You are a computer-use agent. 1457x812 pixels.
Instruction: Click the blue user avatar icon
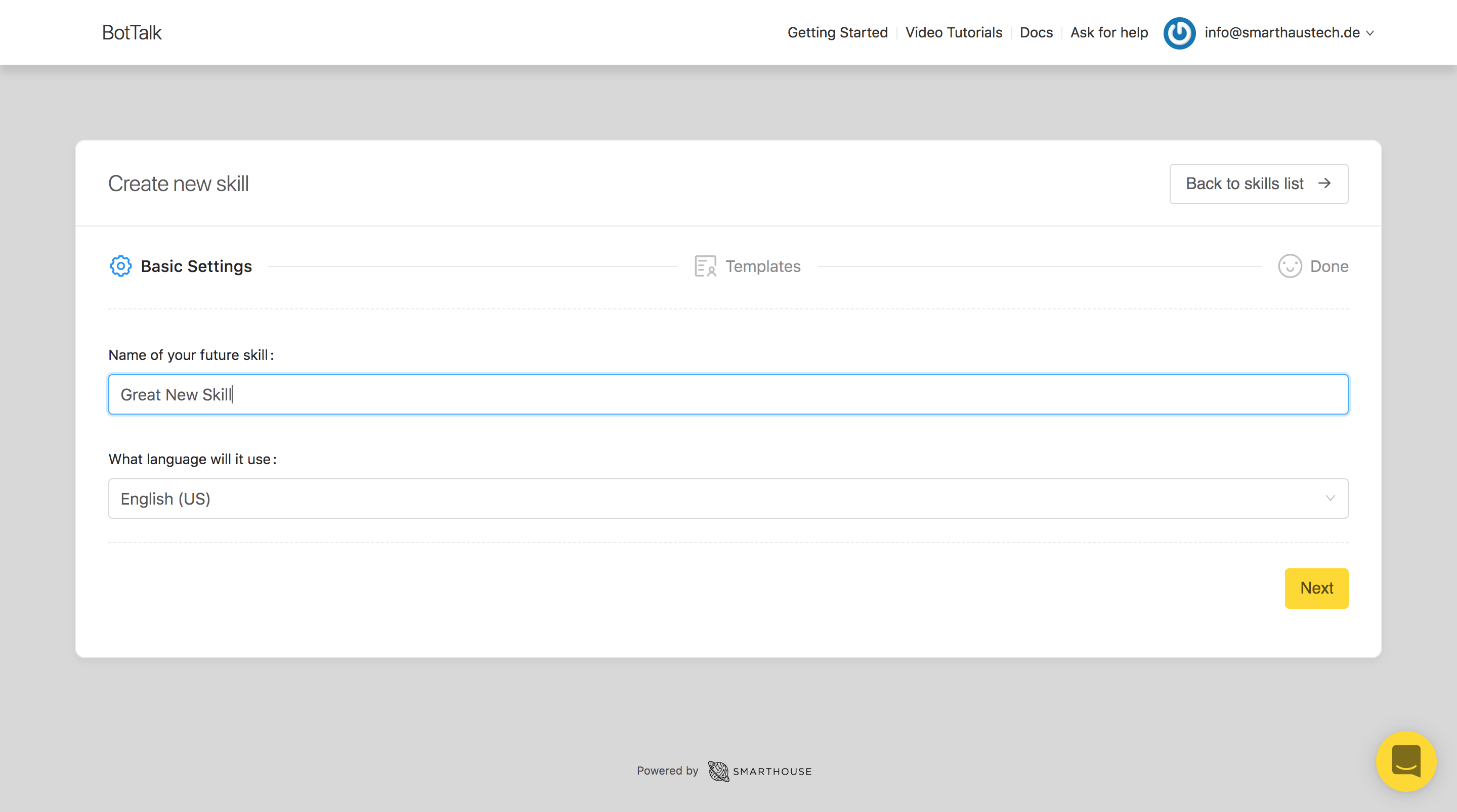(x=1179, y=33)
